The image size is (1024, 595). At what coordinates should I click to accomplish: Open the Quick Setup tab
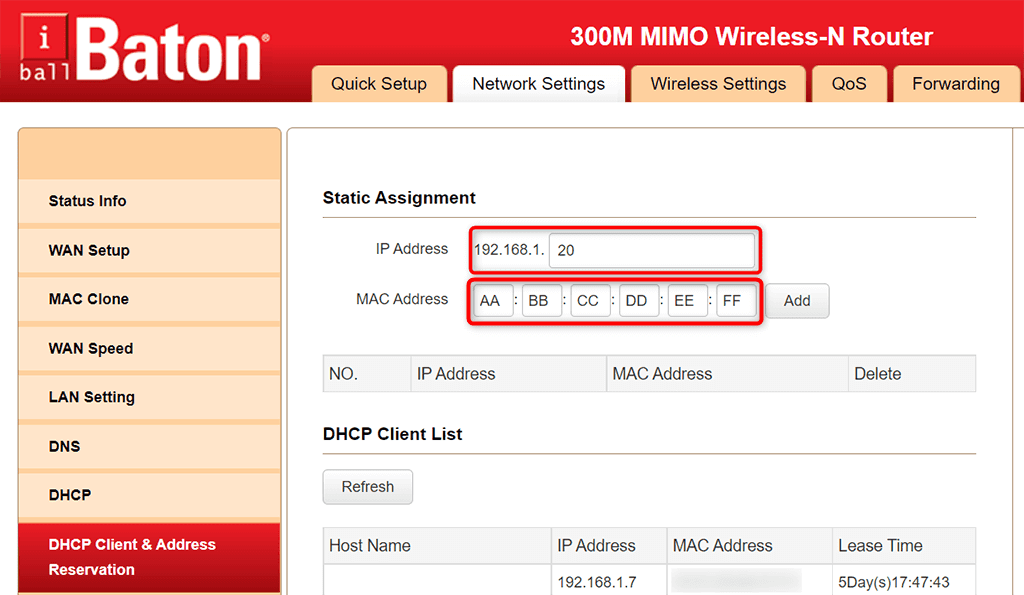pos(379,84)
